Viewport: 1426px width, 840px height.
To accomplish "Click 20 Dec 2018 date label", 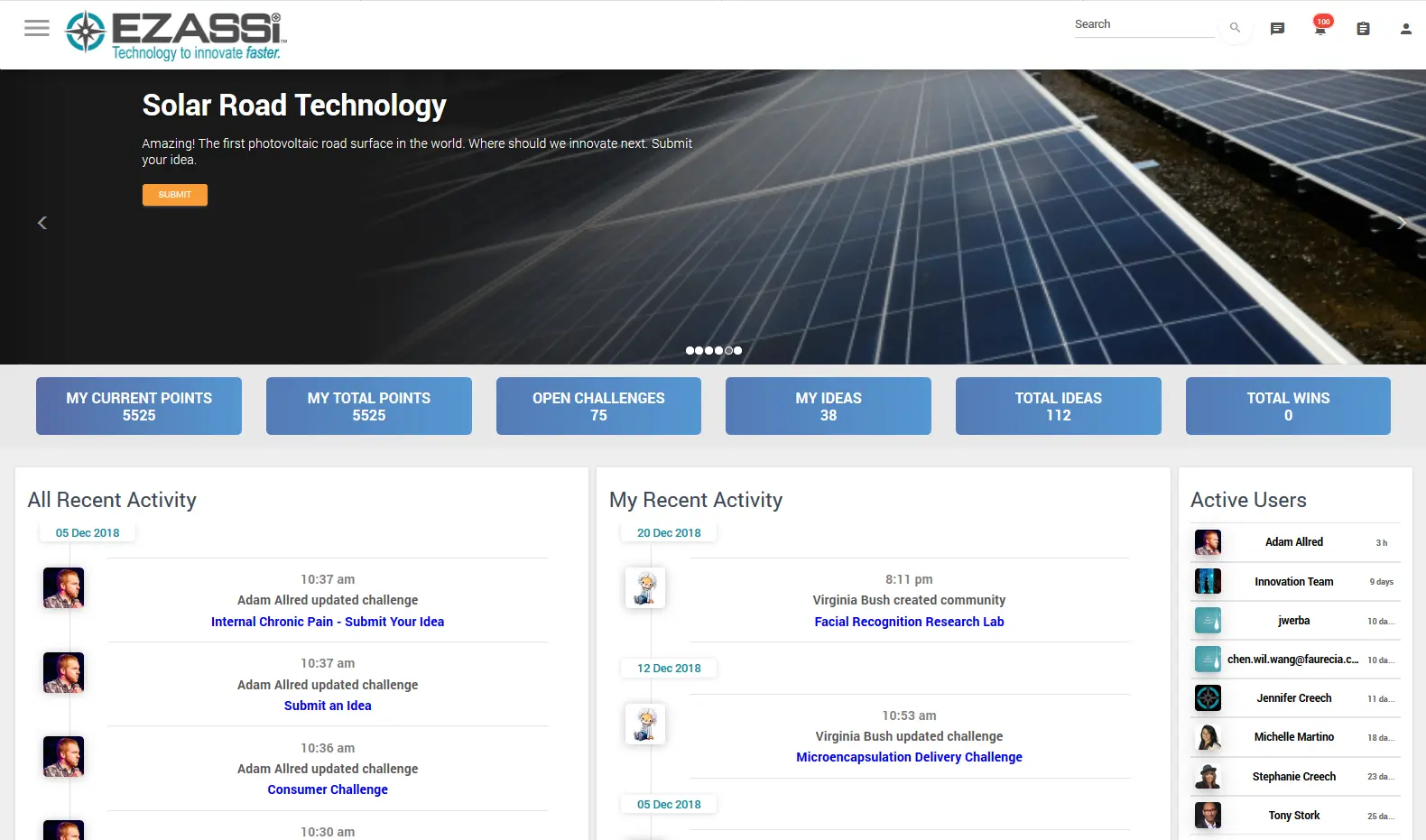I will tap(669, 533).
